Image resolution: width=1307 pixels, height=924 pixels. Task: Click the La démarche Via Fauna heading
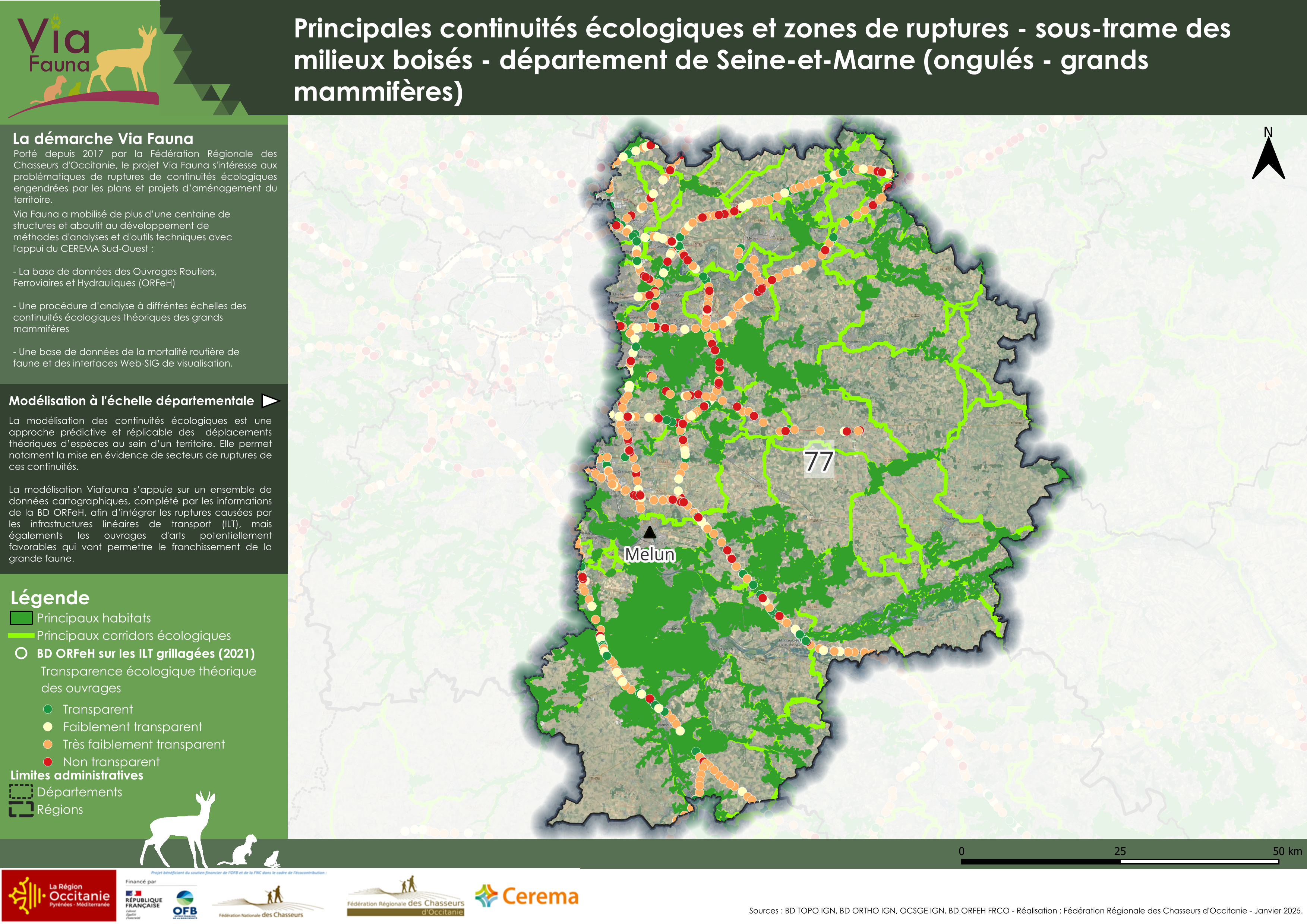[x=103, y=139]
